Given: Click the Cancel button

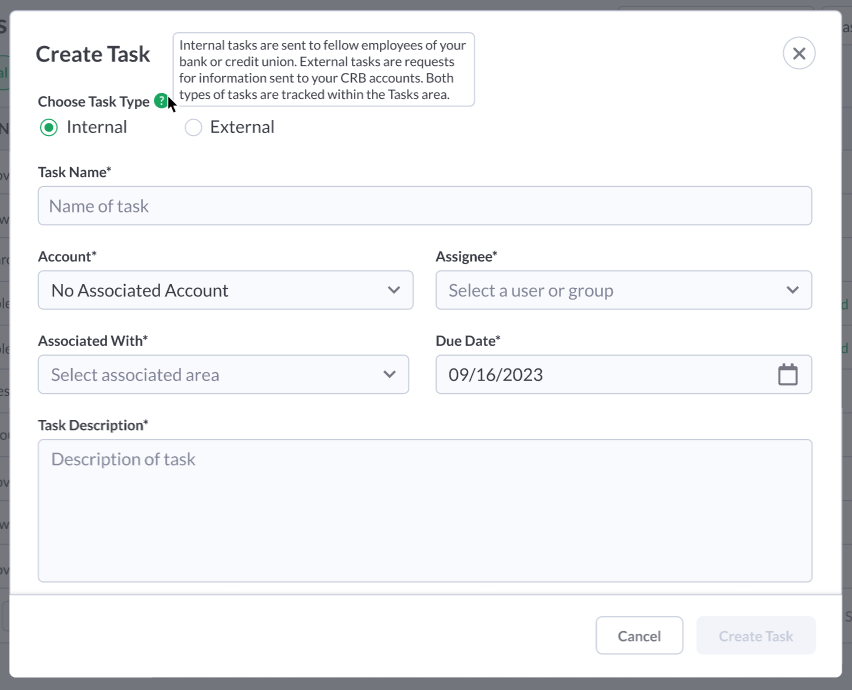Looking at the screenshot, I should pyautogui.click(x=639, y=635).
